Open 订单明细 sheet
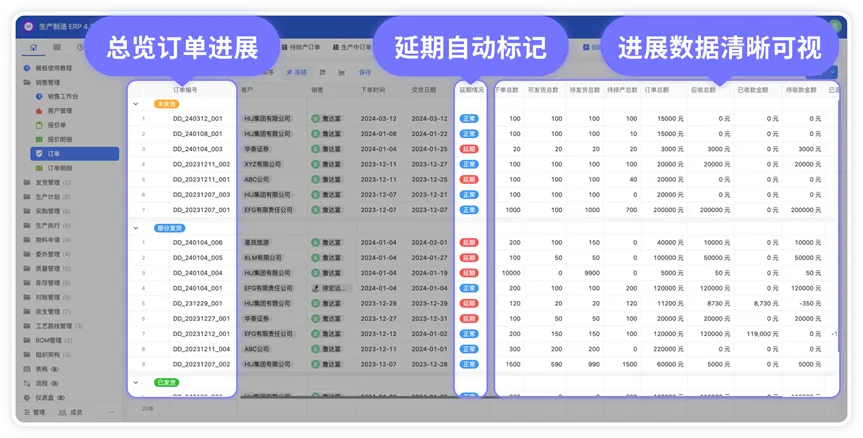863x438 pixels. [59, 168]
